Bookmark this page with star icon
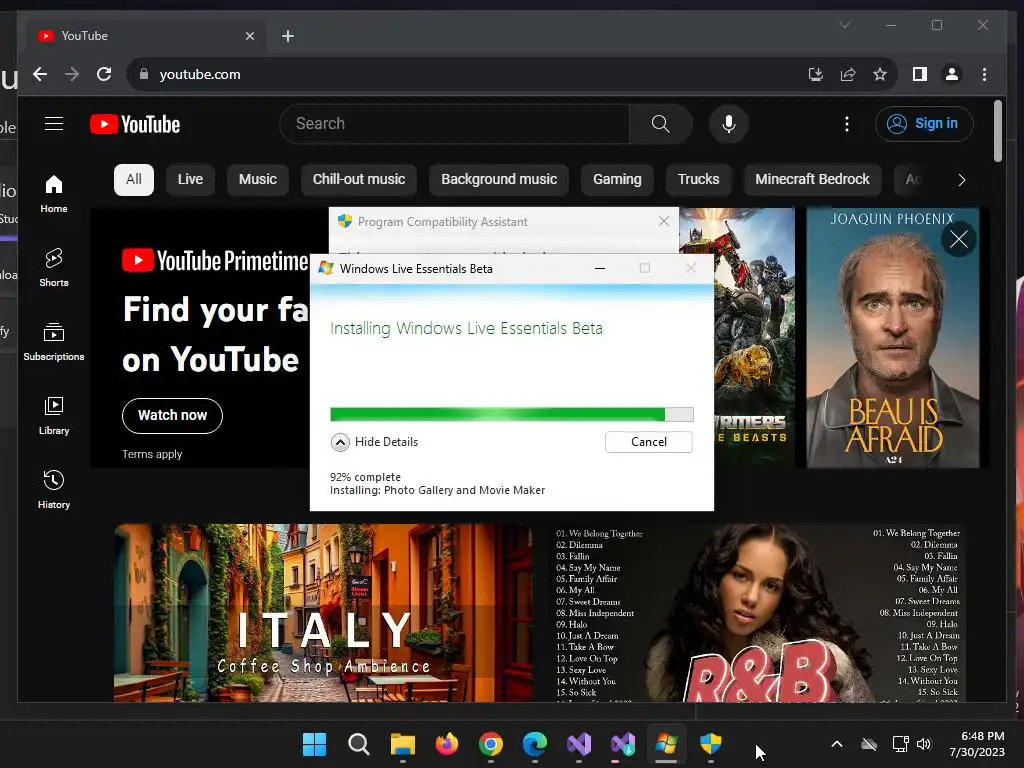1024x768 pixels. click(880, 74)
